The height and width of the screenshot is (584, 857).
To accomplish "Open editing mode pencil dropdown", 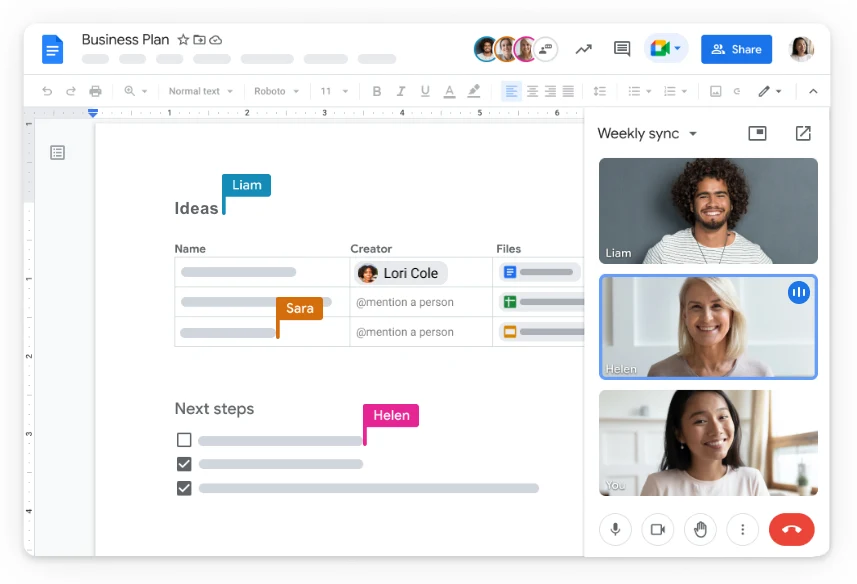I will (770, 91).
